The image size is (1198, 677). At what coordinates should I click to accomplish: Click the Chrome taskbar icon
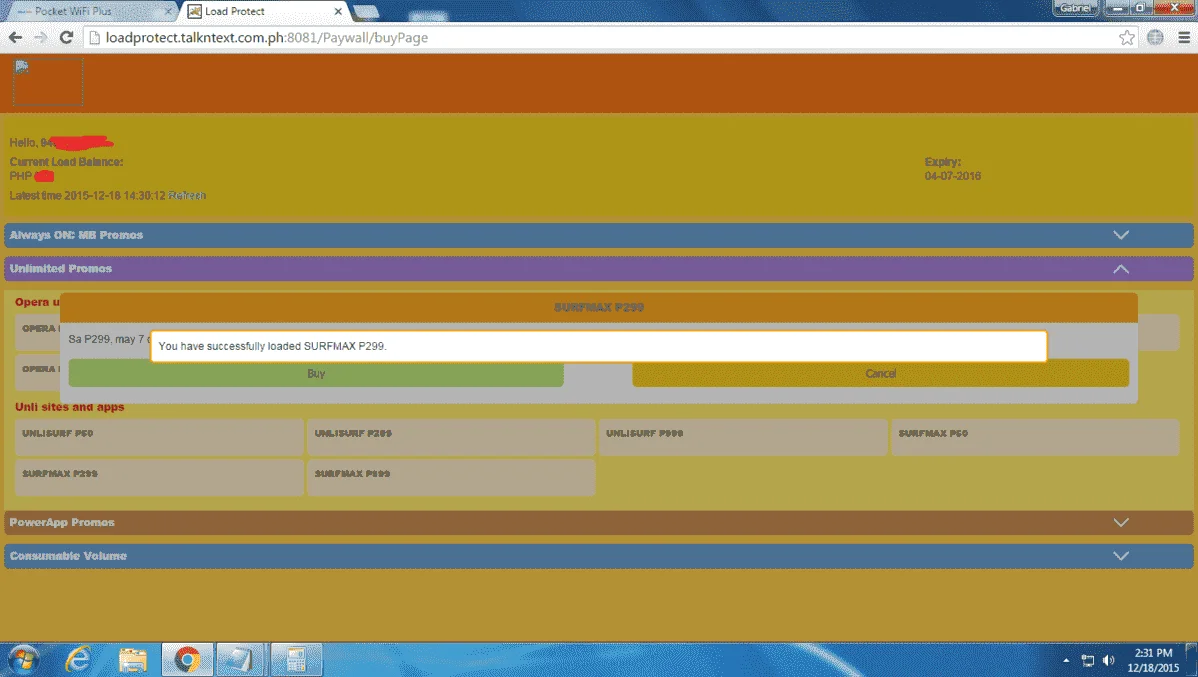click(x=187, y=659)
